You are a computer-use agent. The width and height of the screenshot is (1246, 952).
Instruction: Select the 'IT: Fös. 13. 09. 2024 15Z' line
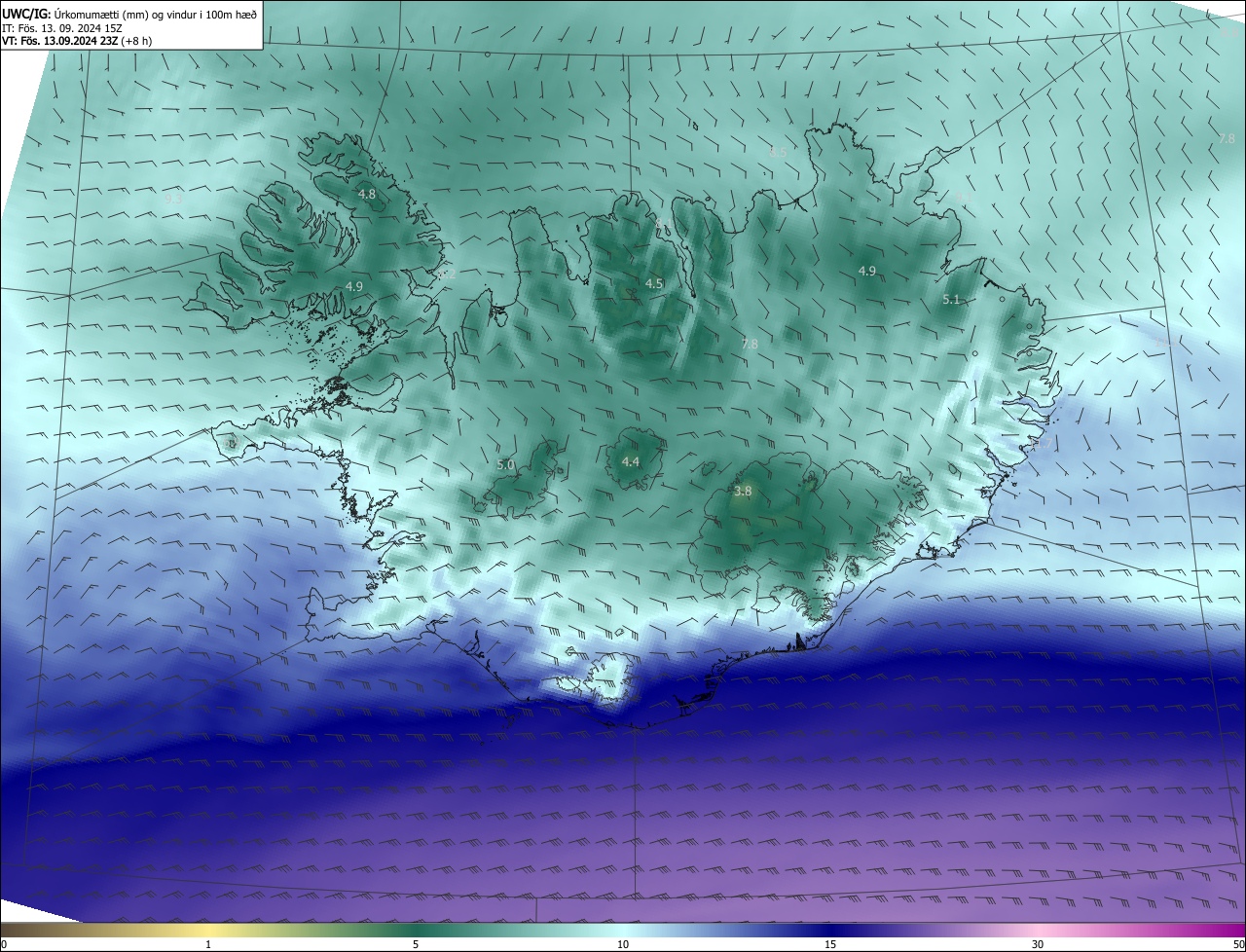(x=61, y=28)
